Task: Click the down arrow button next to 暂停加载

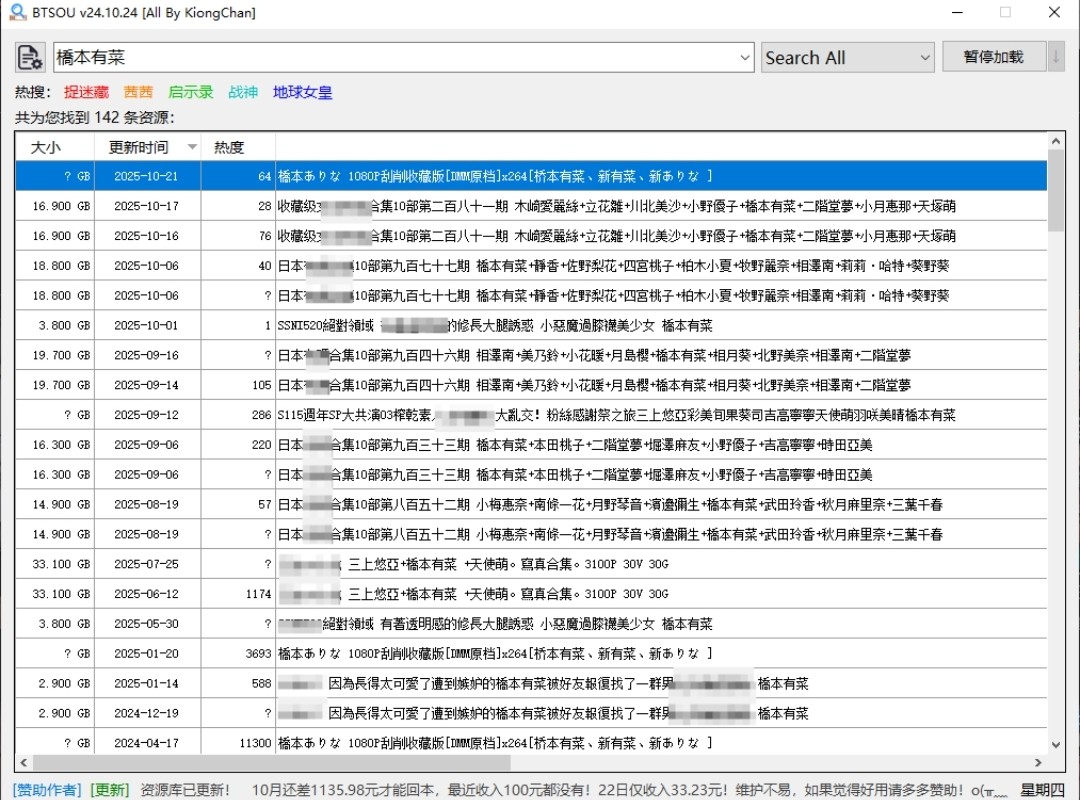Action: [x=1056, y=57]
